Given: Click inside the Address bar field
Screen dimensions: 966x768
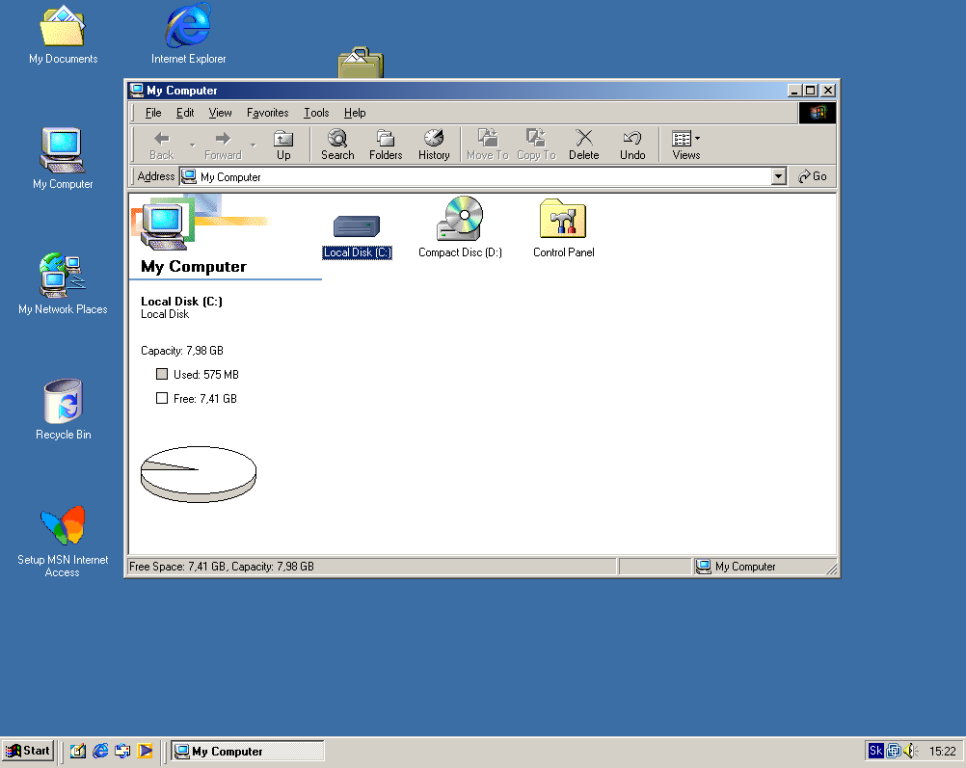Looking at the screenshot, I should 480,177.
